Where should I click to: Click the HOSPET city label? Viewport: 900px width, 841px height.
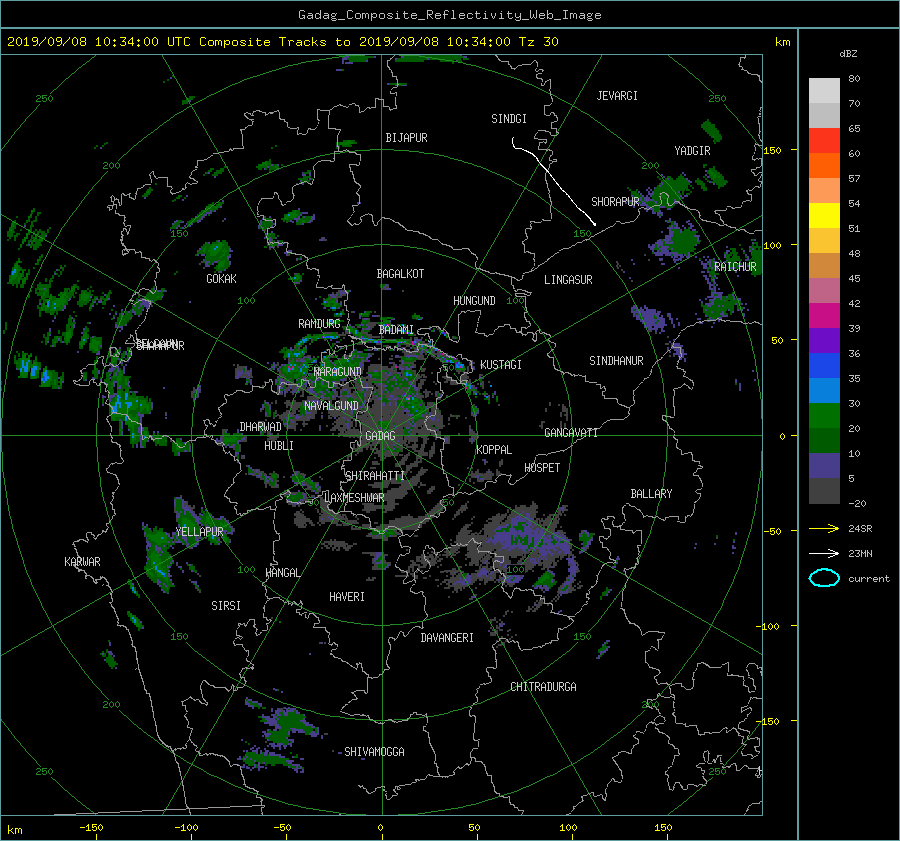coord(542,468)
